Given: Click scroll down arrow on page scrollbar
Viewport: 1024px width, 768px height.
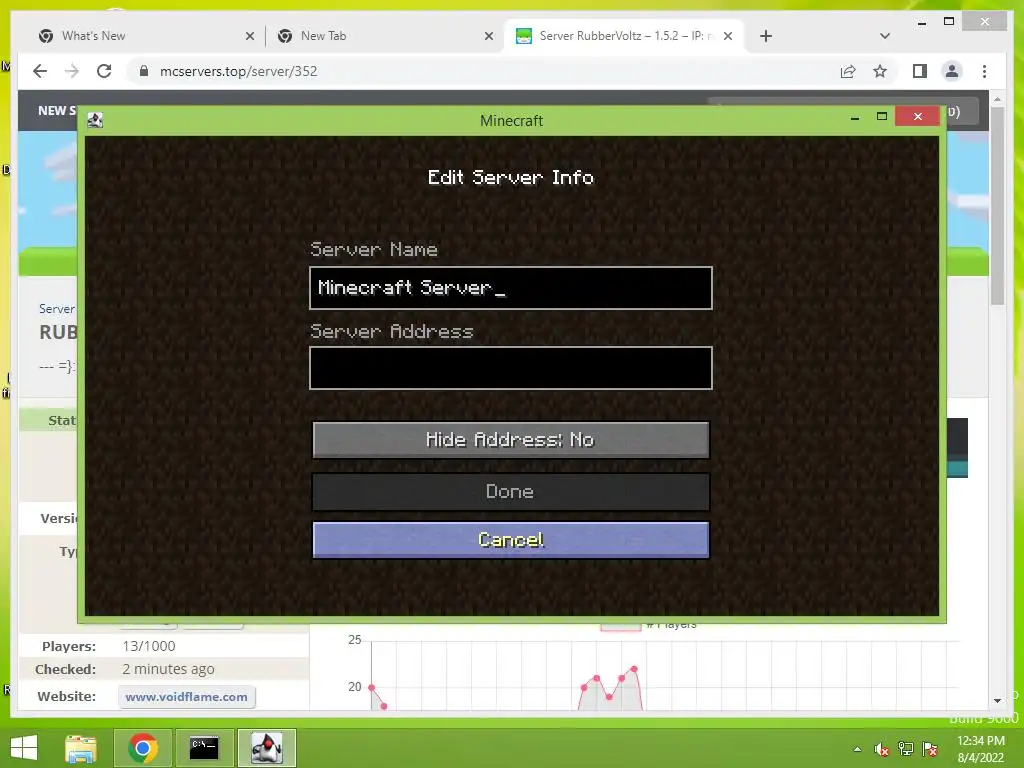Looking at the screenshot, I should [997, 701].
